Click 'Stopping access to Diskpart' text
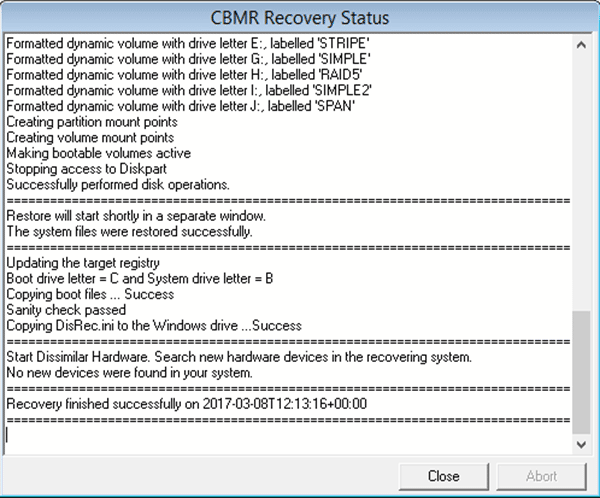Viewport: 600px width, 498px height. coord(86,169)
